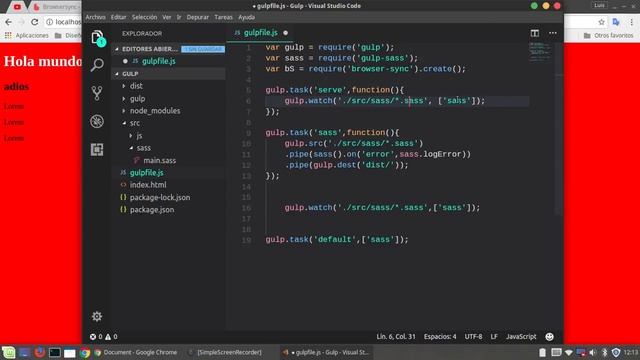
Task: Open 'Otros favoritos' bookmarks folder
Action: (x=608, y=36)
